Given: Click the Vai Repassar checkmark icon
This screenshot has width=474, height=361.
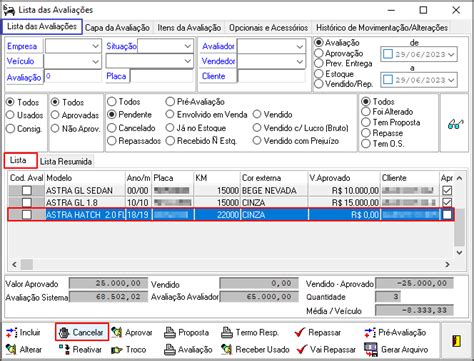Looking at the screenshot, I should [301, 349].
